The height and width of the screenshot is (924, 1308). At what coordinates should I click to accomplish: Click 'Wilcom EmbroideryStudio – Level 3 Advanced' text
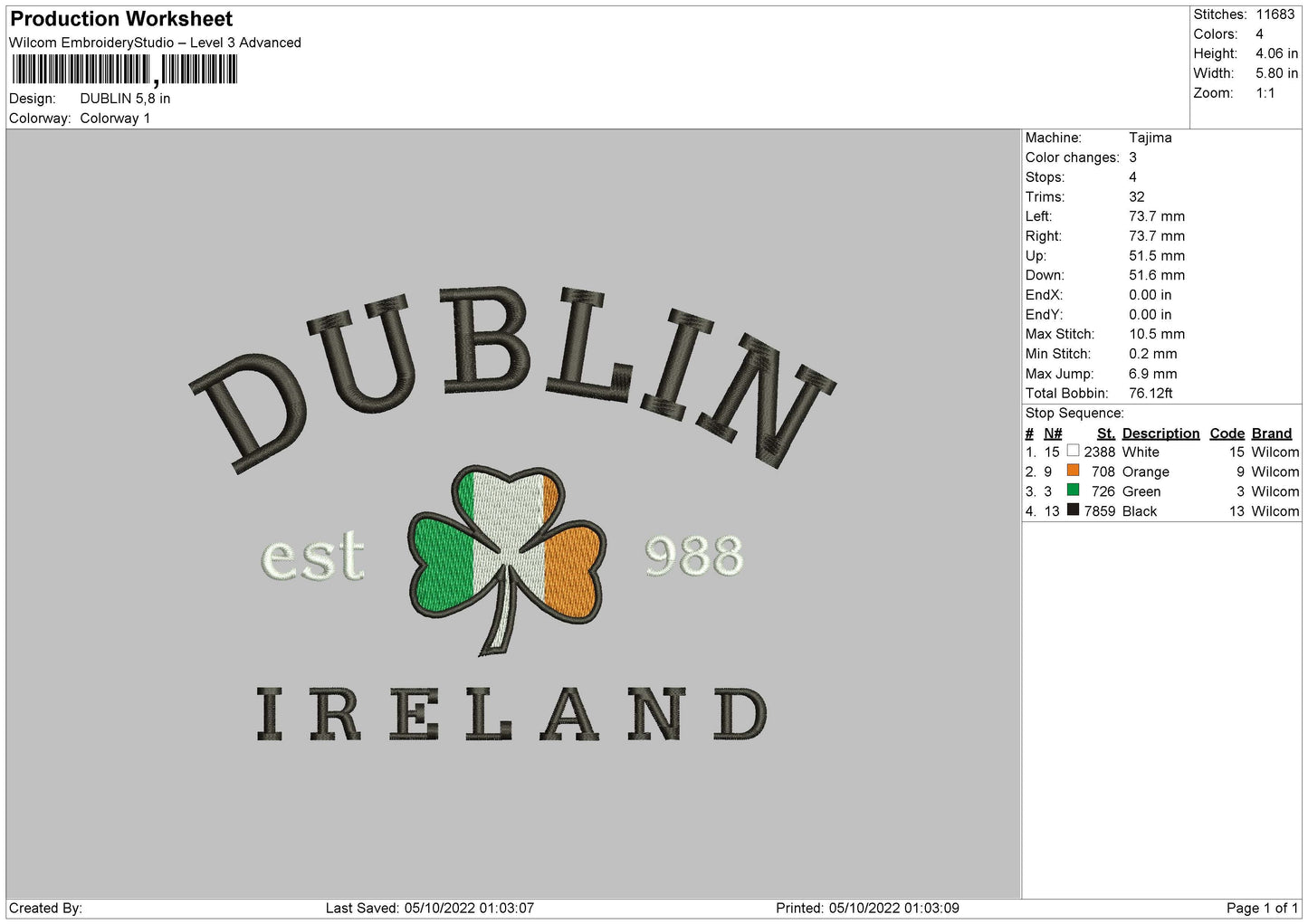tap(155, 43)
